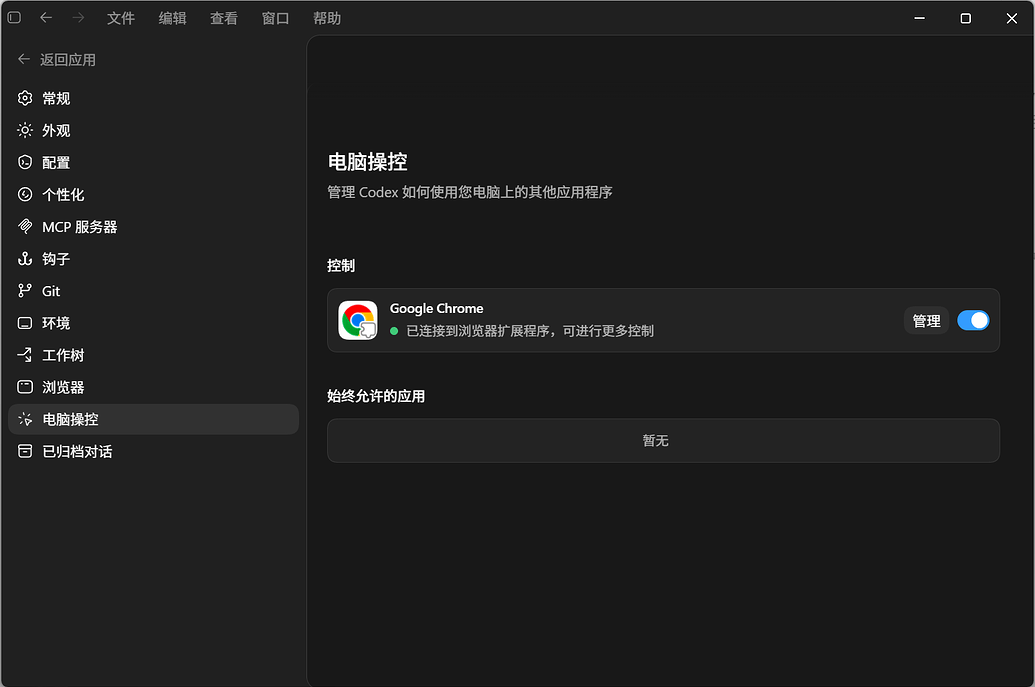
Task: Open 工作树 settings page
Action: (x=153, y=355)
